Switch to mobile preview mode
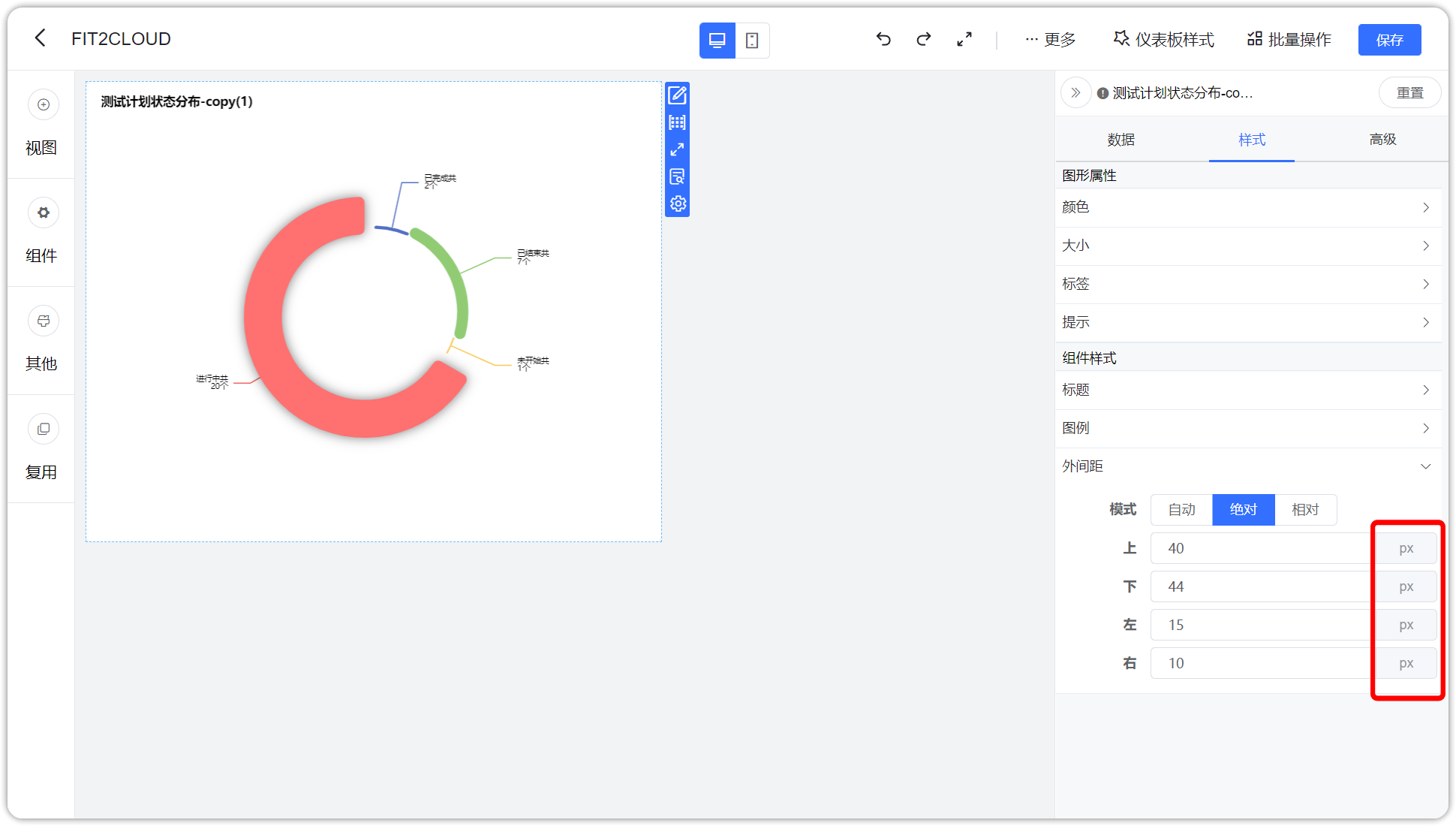The width and height of the screenshot is (1456, 826). (752, 40)
